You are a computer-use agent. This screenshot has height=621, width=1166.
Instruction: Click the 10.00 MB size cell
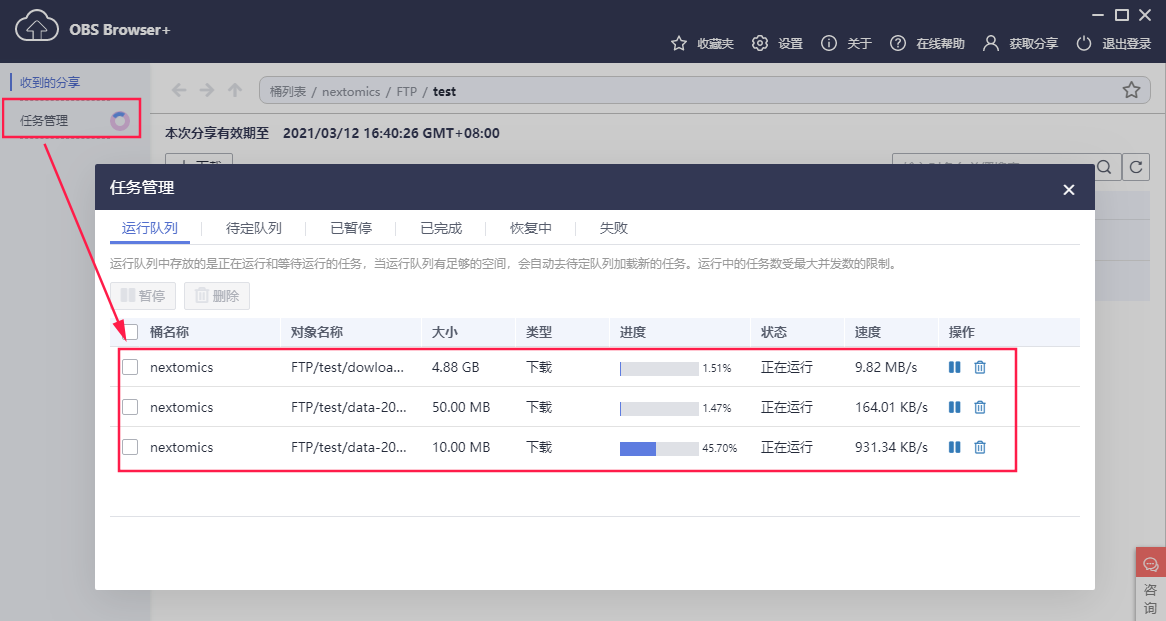click(x=461, y=448)
